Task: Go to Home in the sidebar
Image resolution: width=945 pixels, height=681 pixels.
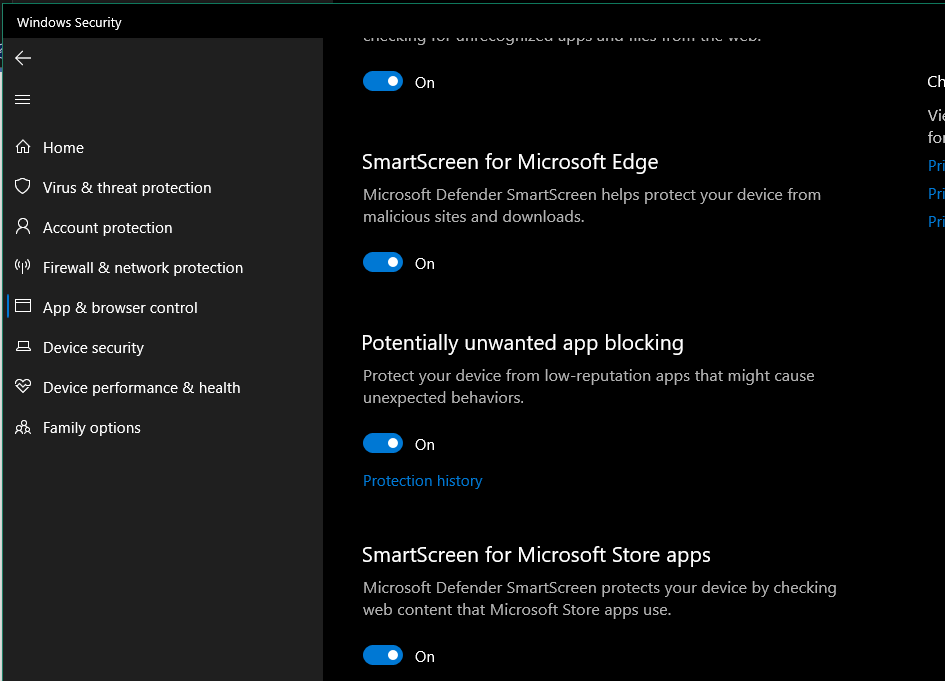Action: (63, 148)
